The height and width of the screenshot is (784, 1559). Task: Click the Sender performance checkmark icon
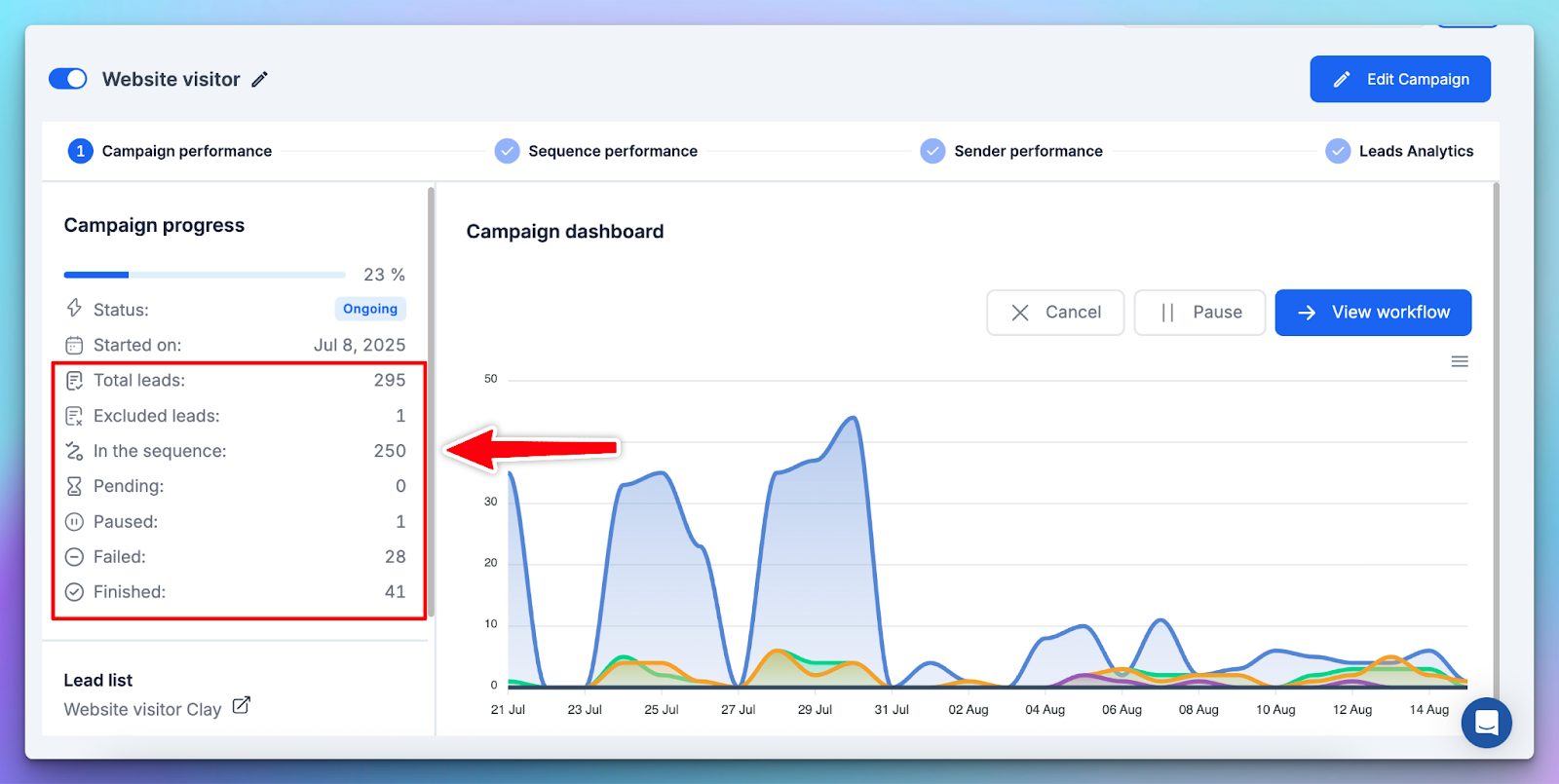pos(932,151)
